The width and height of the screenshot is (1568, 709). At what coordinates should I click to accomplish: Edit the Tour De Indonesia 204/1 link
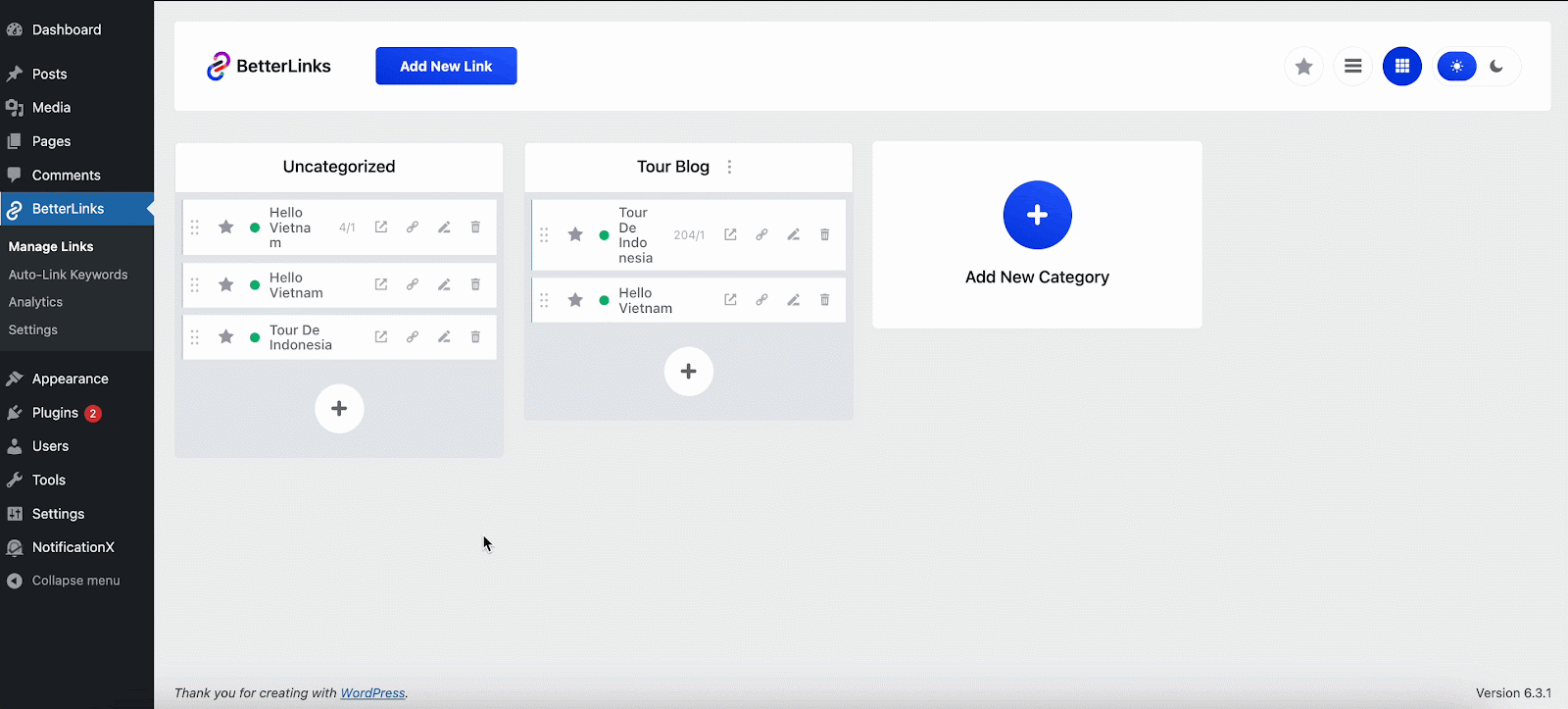[x=794, y=235]
